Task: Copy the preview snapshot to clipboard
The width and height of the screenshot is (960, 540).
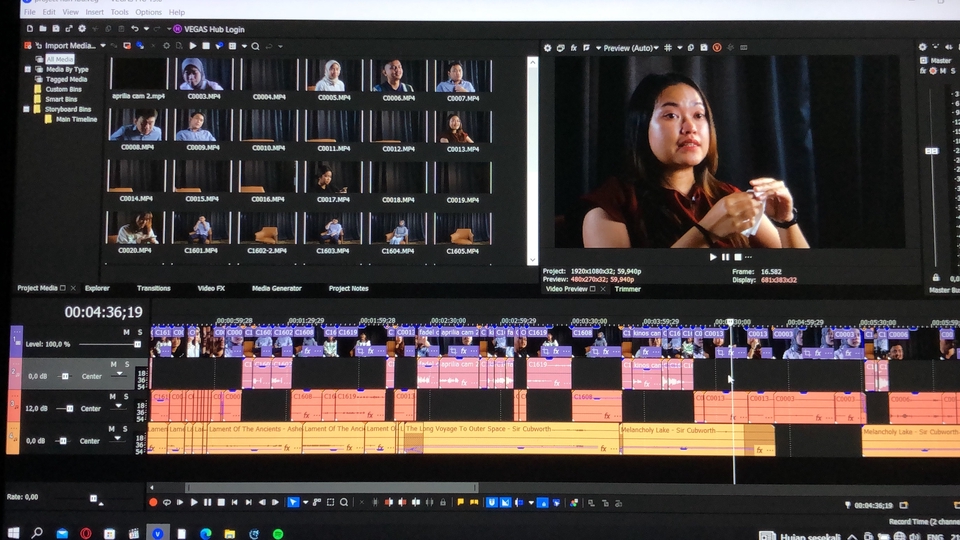Action: 691,48
